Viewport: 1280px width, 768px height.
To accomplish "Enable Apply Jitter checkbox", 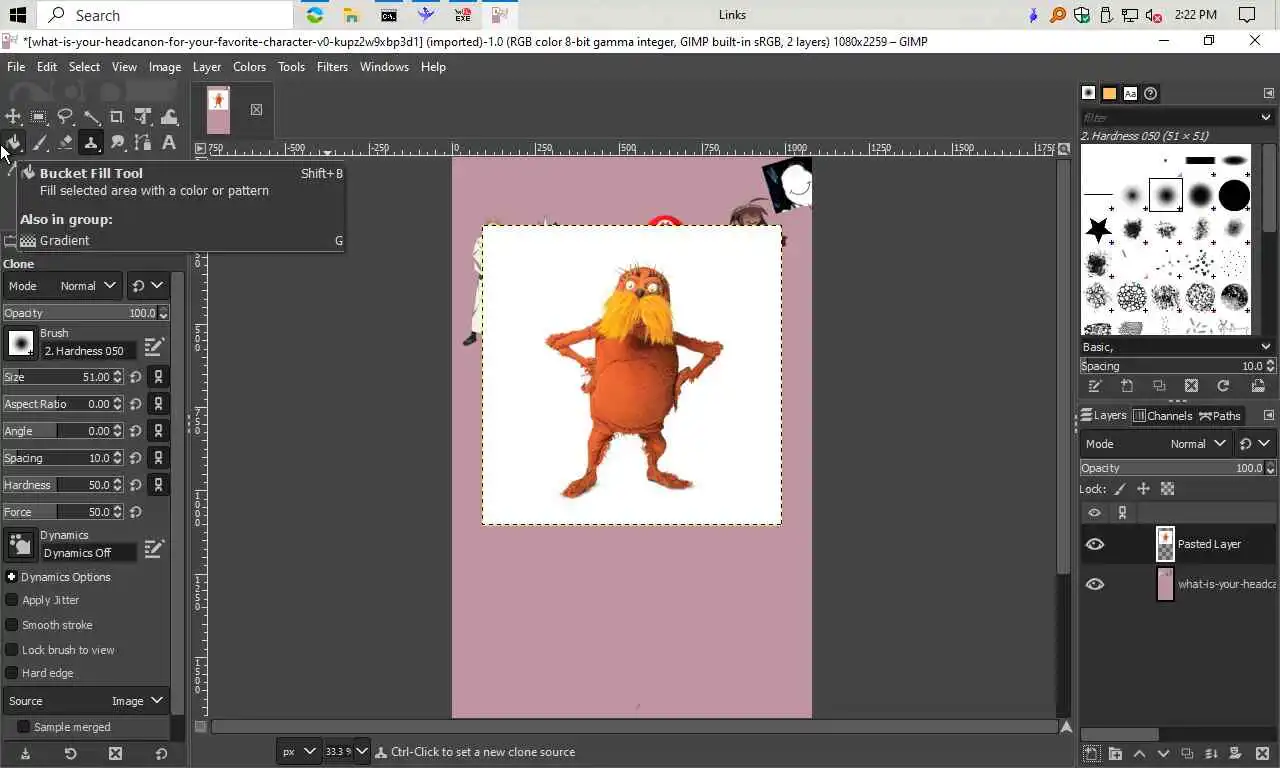I will coord(12,600).
